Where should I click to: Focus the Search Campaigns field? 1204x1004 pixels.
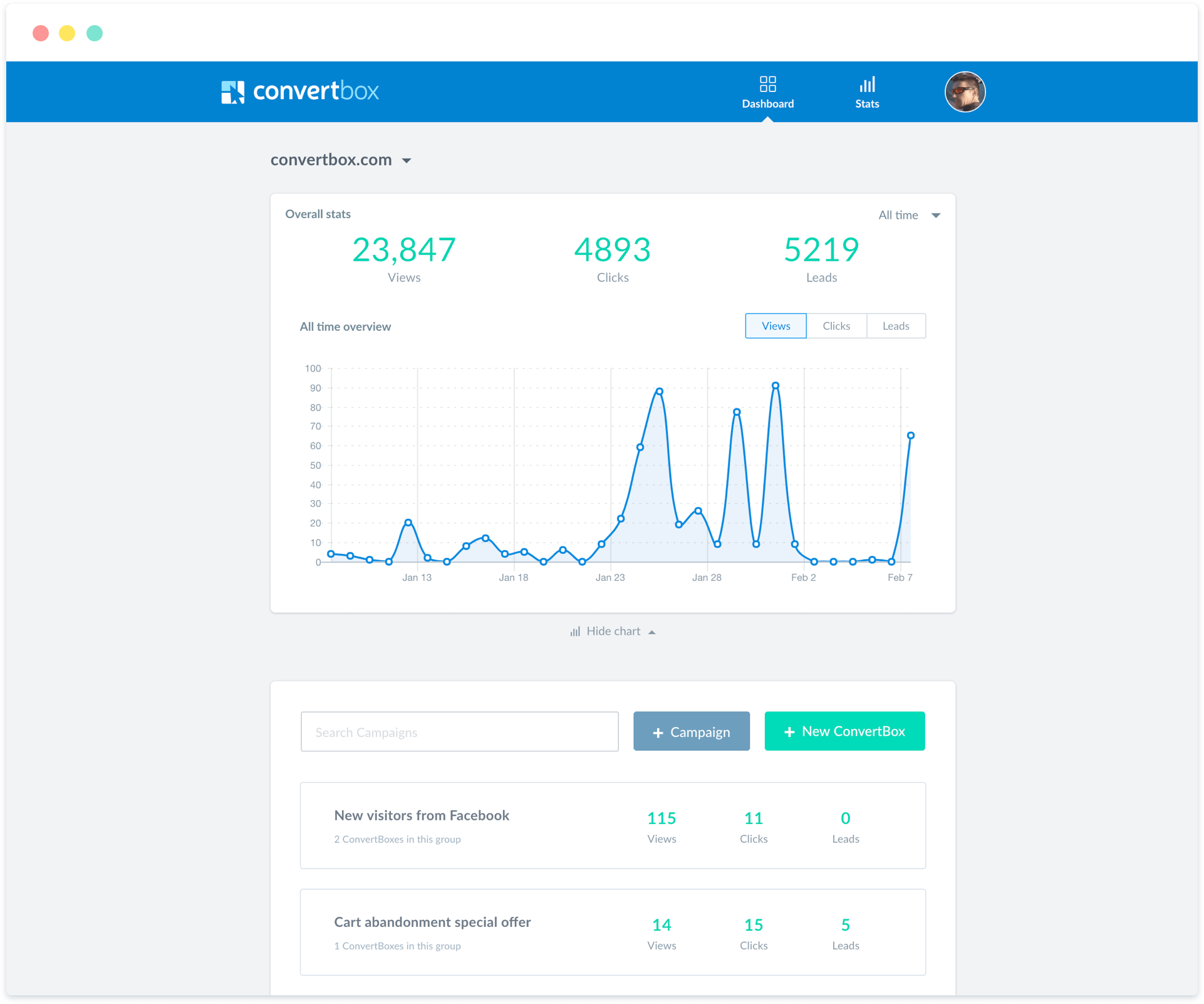[x=459, y=731]
